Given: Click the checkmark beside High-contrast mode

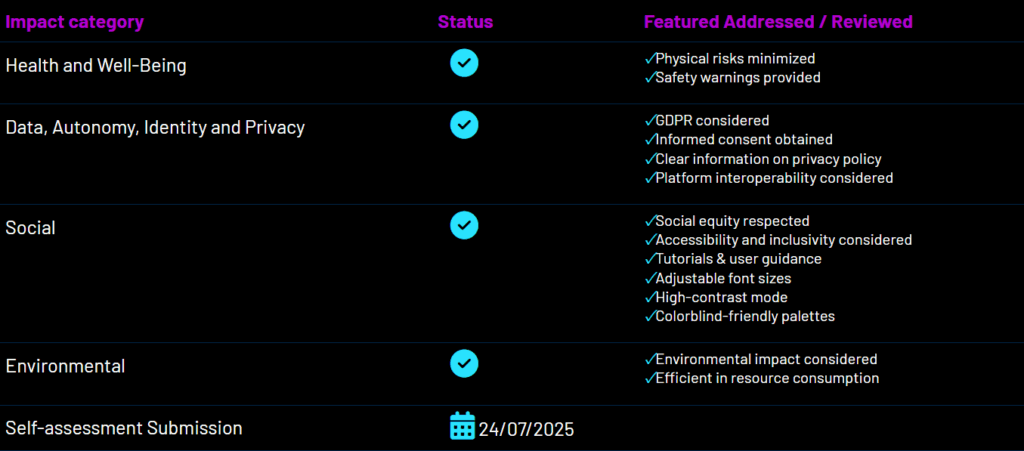Looking at the screenshot, I should 649,297.
